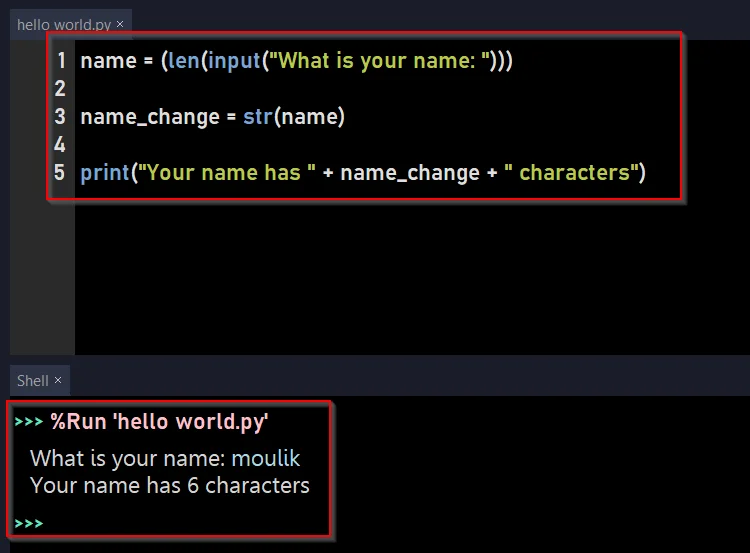Click the "What is your name: " string
Image resolution: width=750 pixels, height=553 pixels.
click(380, 61)
